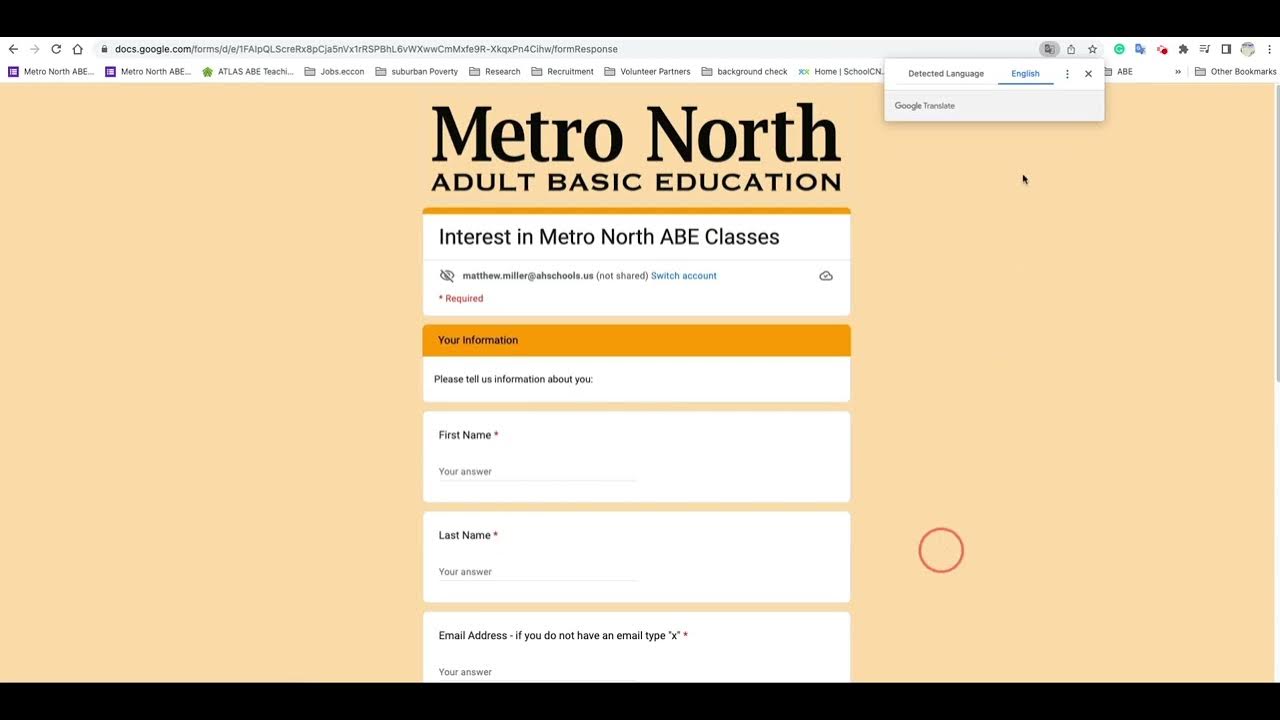Image resolution: width=1280 pixels, height=720 pixels.
Task: Open the Chrome profile avatar
Action: tap(1247, 49)
